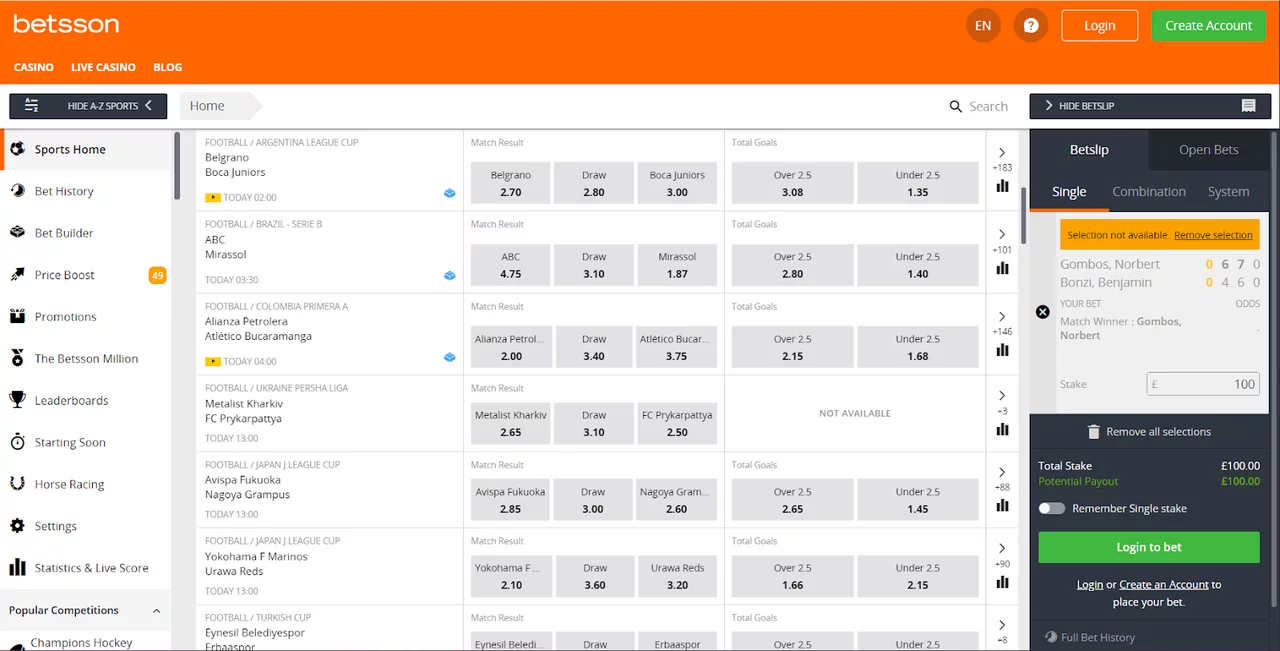1280x651 pixels.
Task: Click the Leaderboards trophy icon
Action: tap(17, 400)
